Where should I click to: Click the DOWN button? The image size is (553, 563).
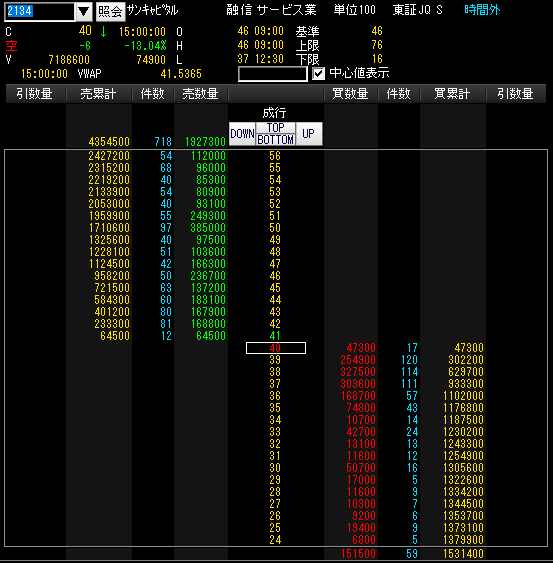coord(242,134)
